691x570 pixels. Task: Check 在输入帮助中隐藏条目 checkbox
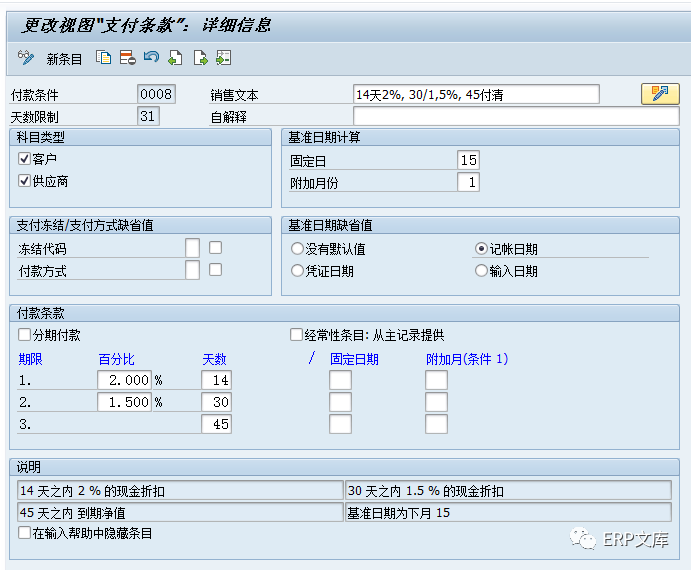[25, 533]
